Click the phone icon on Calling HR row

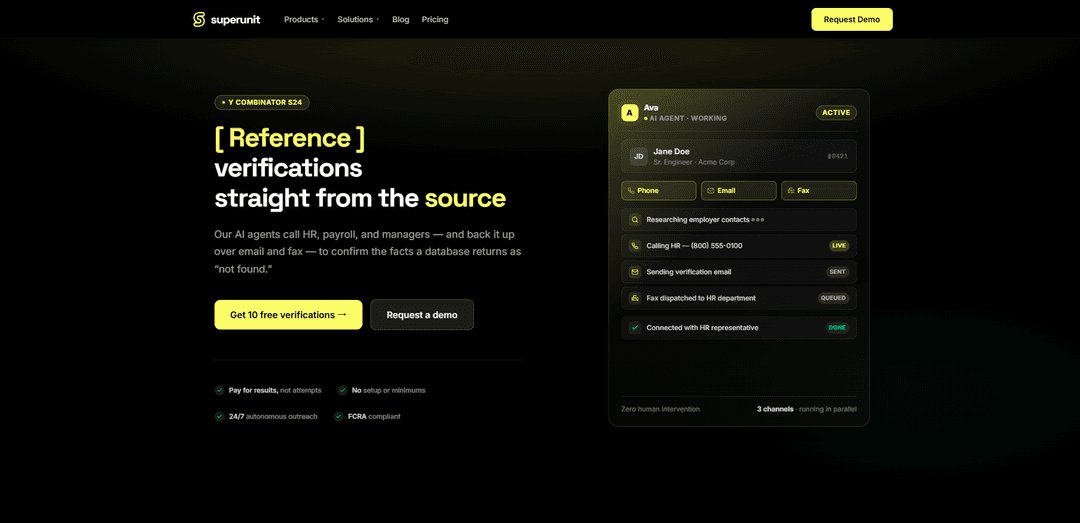pos(634,245)
